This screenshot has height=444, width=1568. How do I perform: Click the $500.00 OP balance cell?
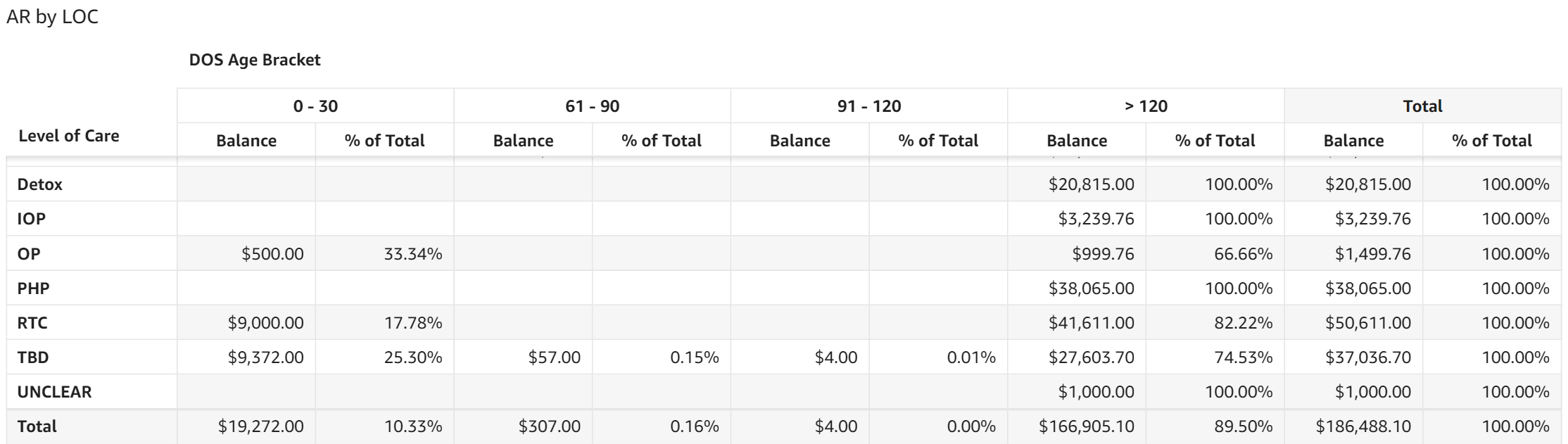click(x=272, y=254)
